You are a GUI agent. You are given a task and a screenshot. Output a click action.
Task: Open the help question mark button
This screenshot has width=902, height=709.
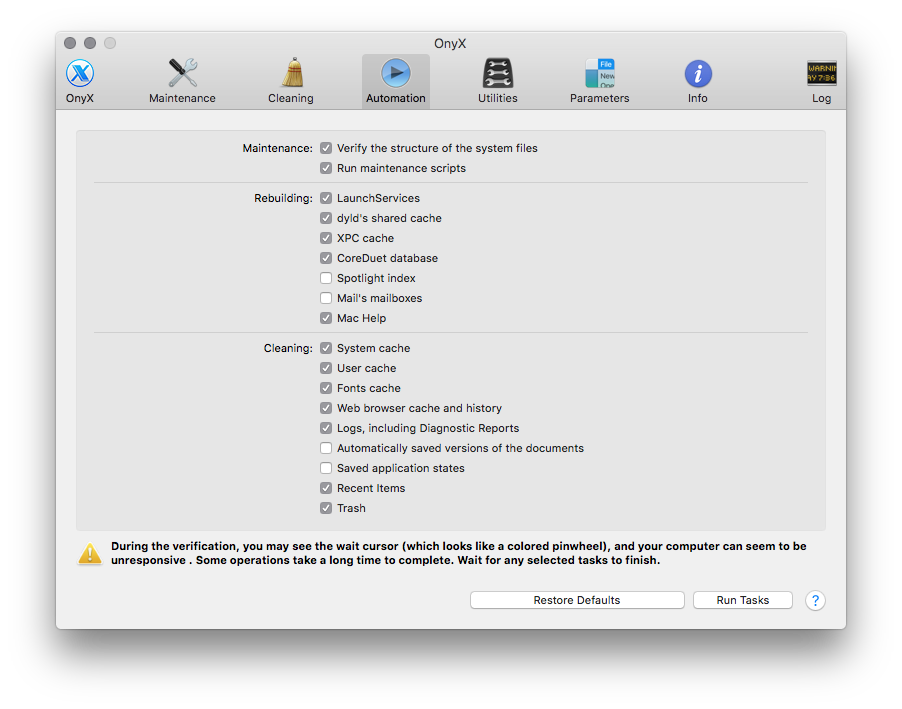point(815,600)
